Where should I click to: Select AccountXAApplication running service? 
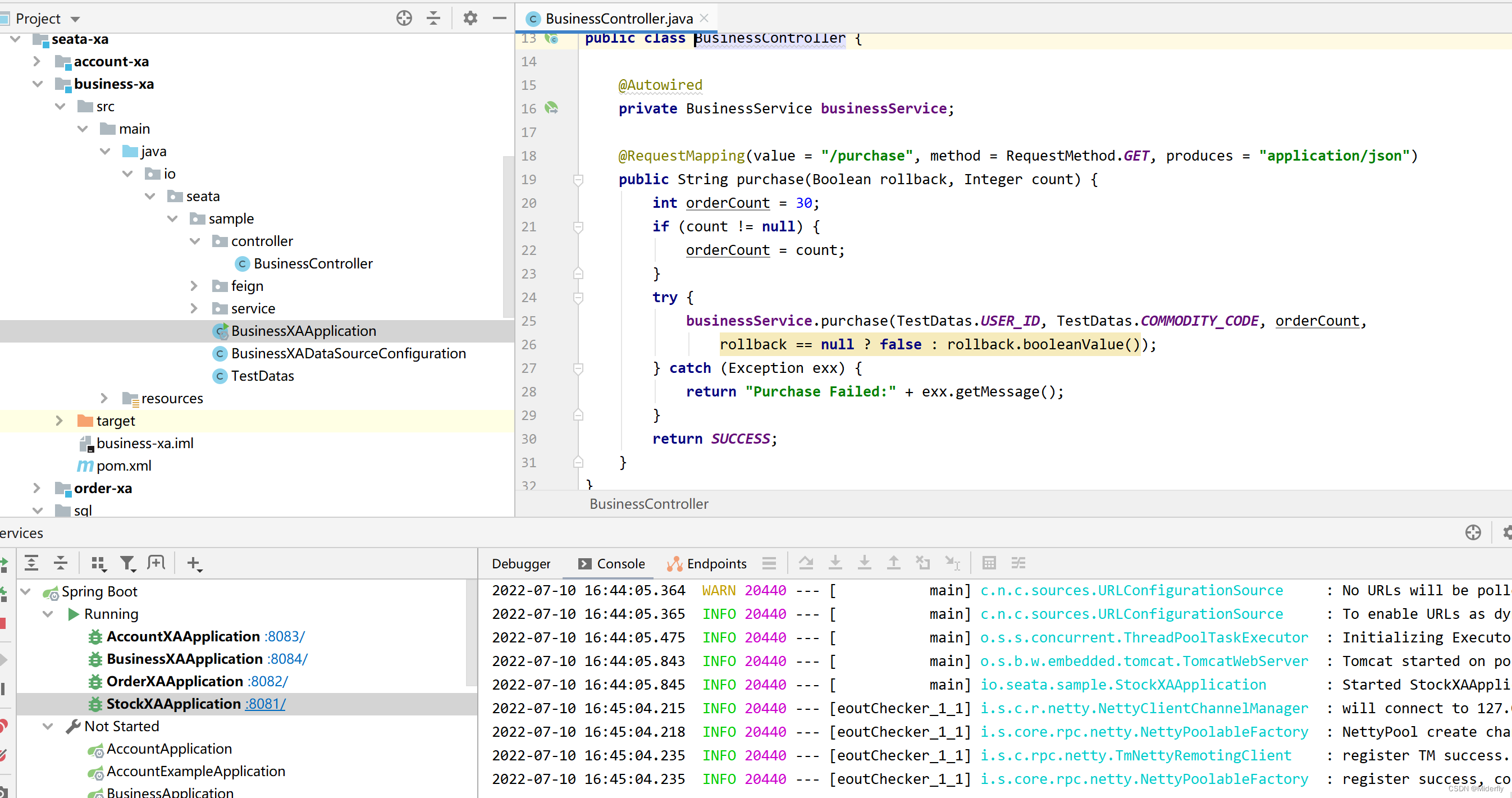click(x=182, y=636)
